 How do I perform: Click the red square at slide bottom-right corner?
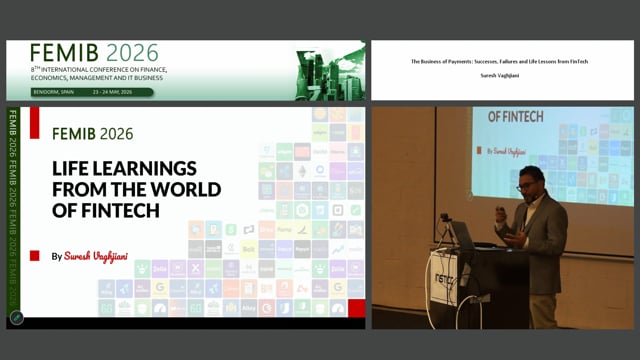(x=356, y=308)
